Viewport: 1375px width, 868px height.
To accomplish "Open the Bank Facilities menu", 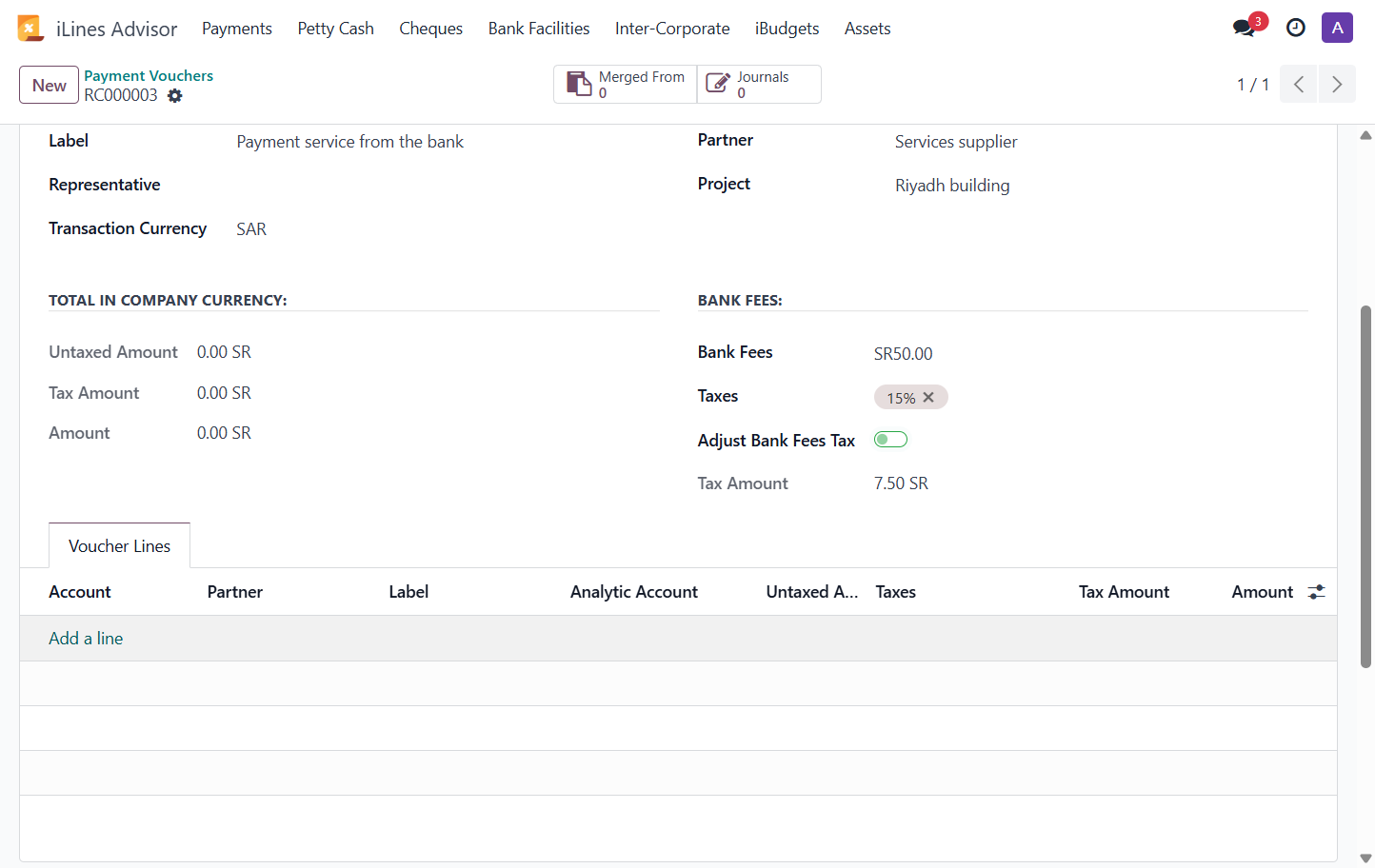I will coord(539,29).
